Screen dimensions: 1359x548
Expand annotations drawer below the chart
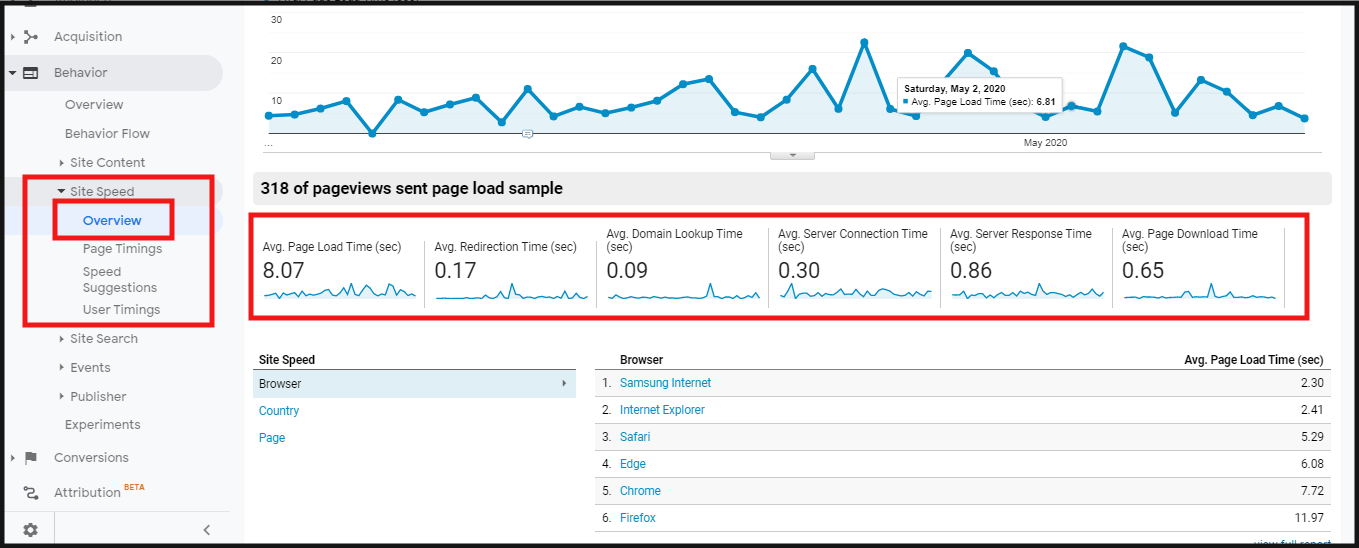pyautogui.click(x=792, y=155)
